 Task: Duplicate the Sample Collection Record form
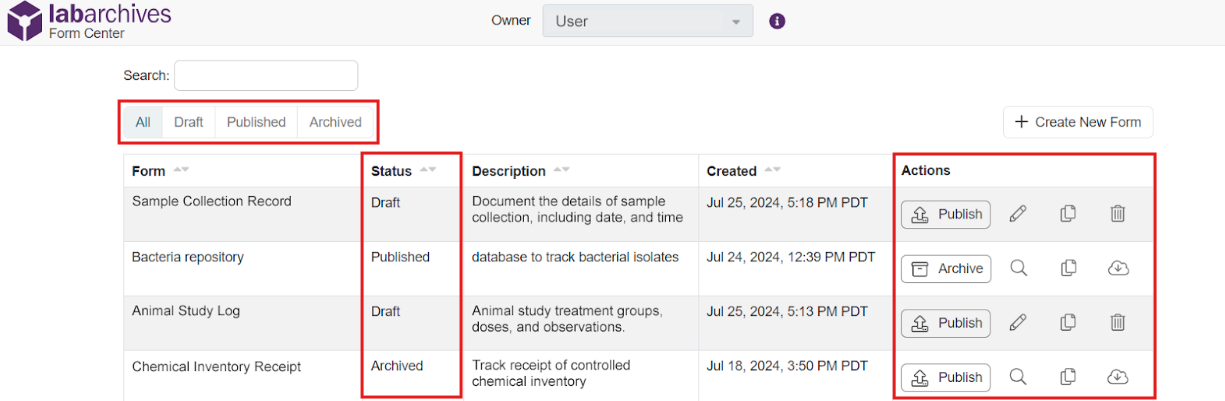1068,214
